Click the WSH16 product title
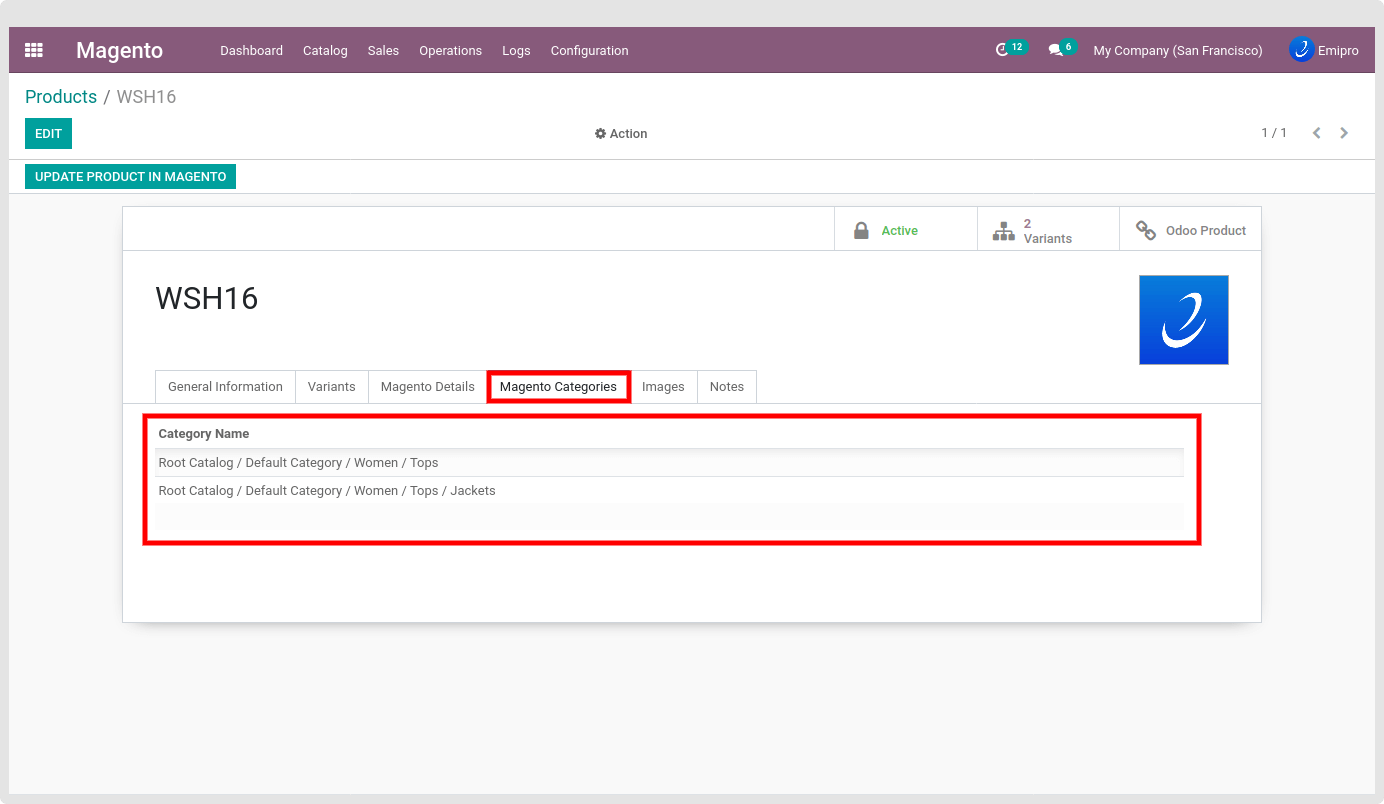The width and height of the screenshot is (1384, 804). (207, 298)
